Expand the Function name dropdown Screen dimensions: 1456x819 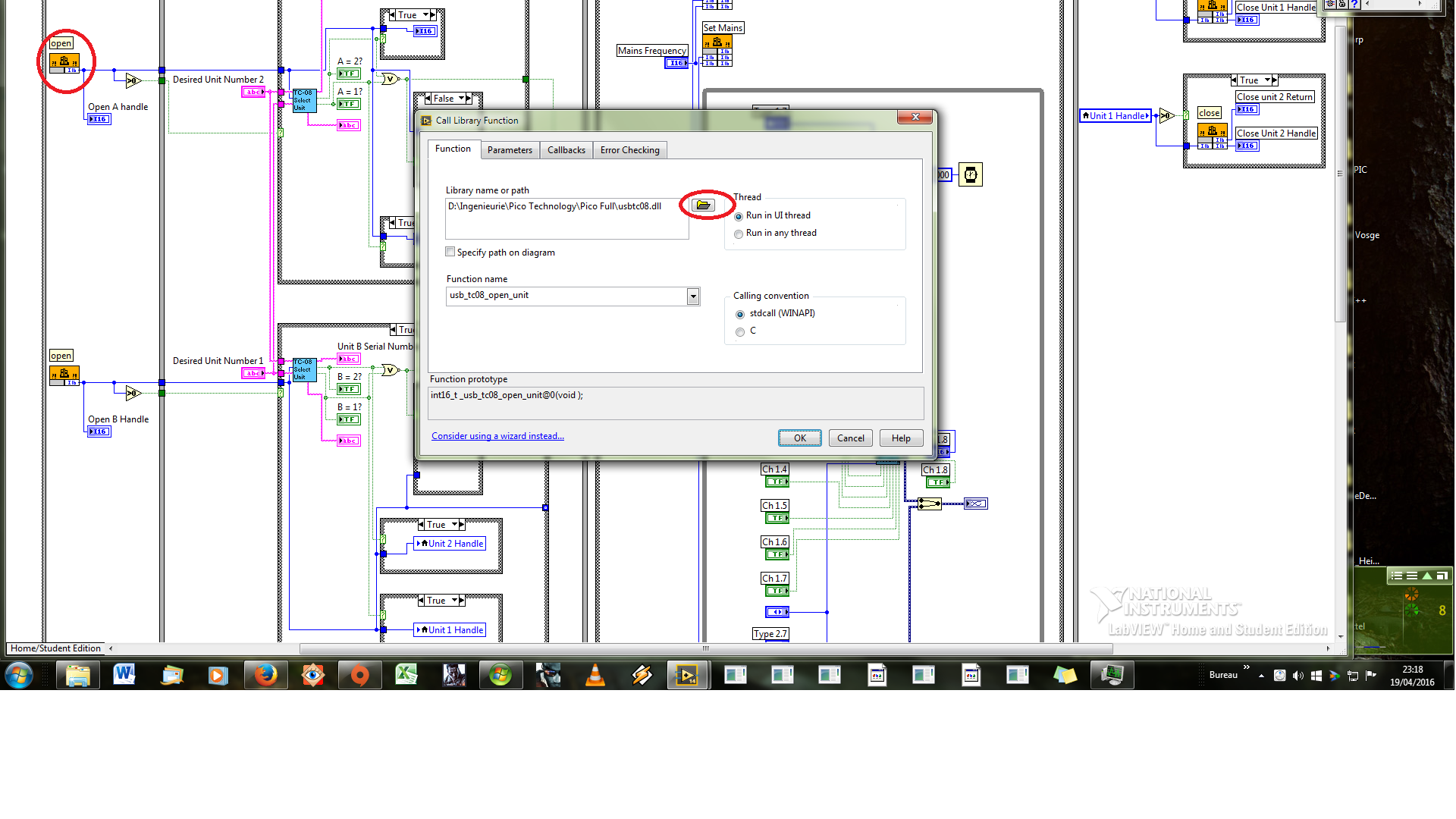[x=693, y=295]
